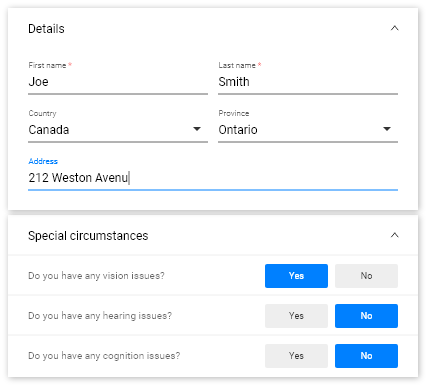The height and width of the screenshot is (387, 428).
Task: Click the Address field label
Action: click(43, 161)
